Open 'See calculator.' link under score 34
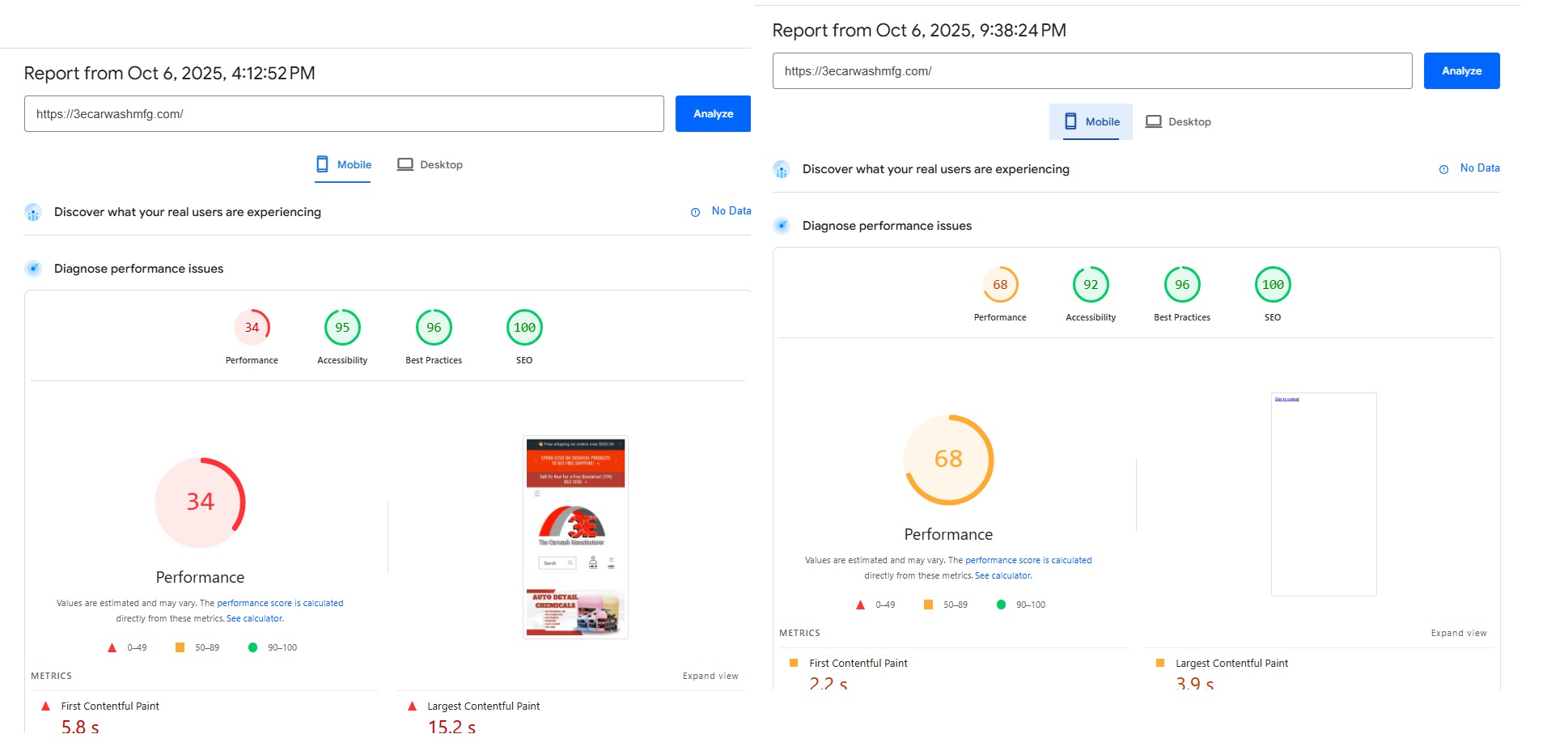The image size is (1568, 751). (255, 618)
